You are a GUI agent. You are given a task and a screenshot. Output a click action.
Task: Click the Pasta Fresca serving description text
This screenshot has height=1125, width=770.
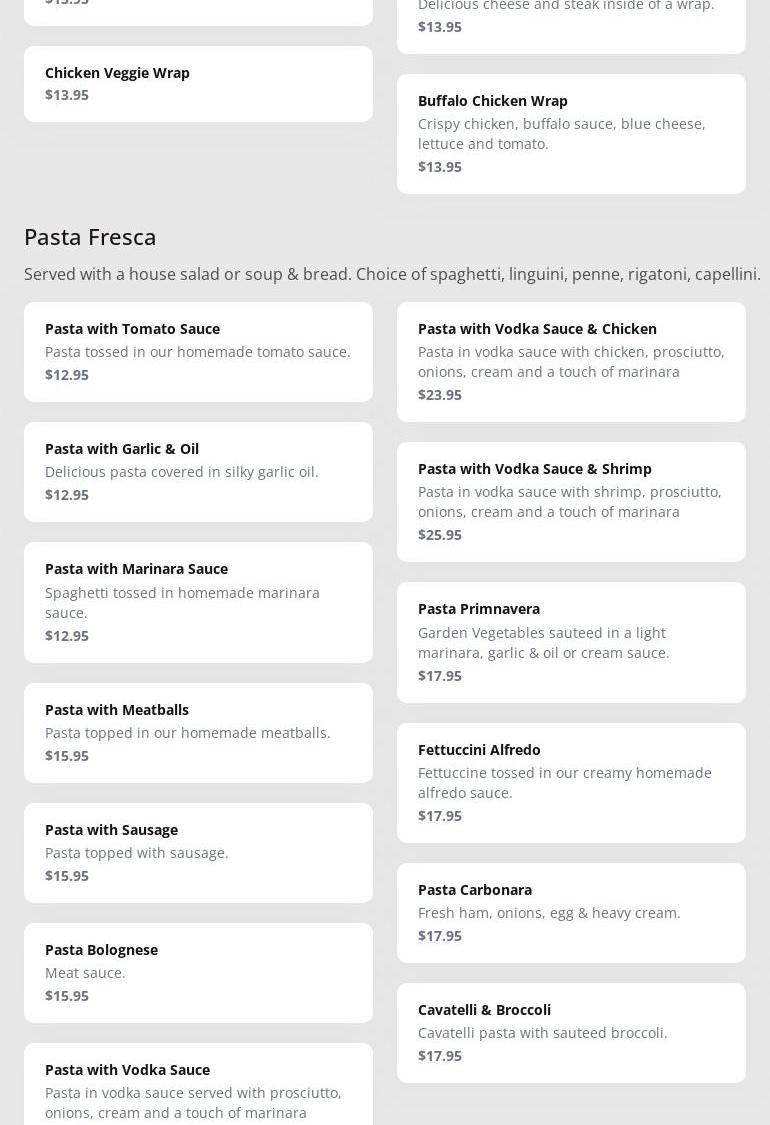[392, 274]
